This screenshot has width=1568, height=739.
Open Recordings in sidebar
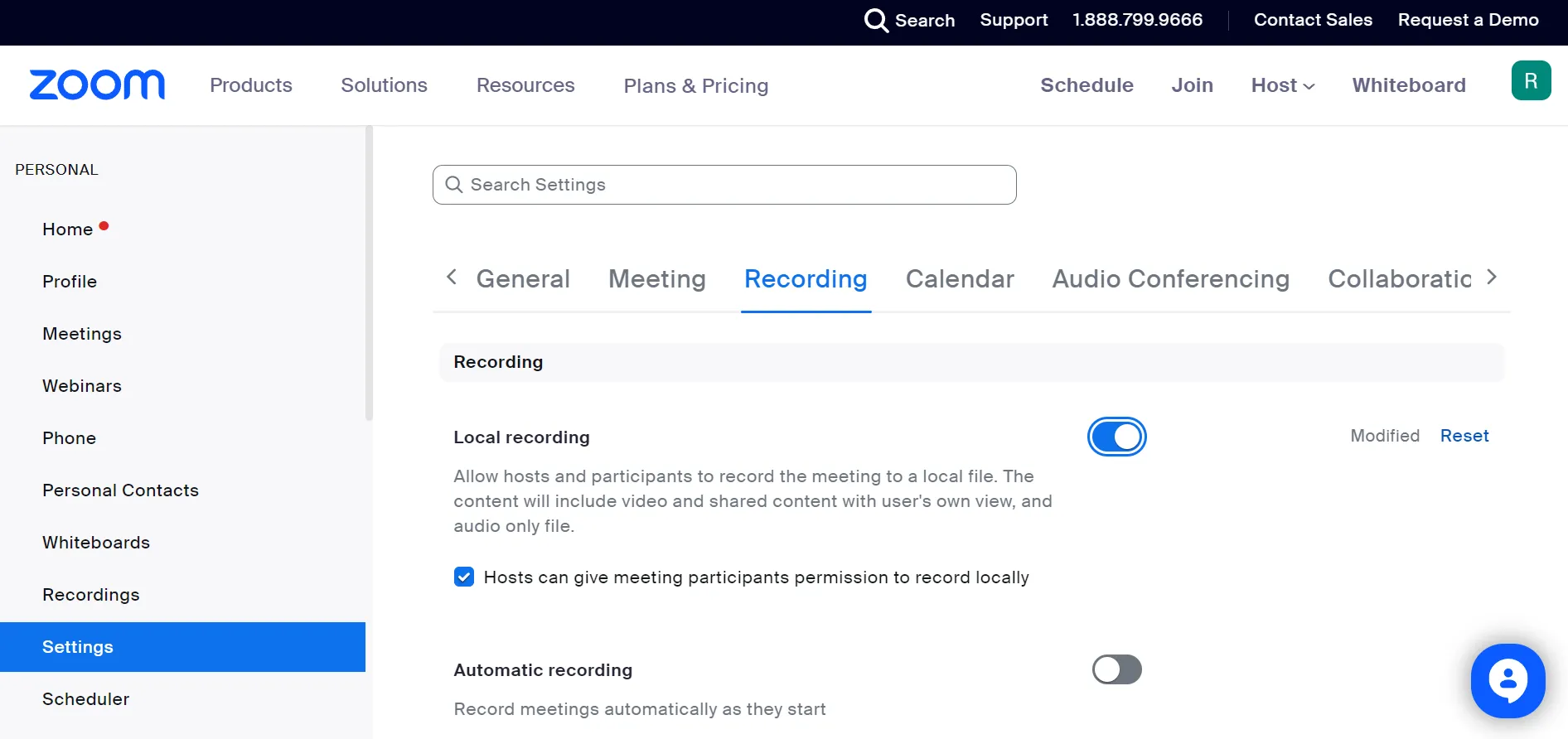(91, 595)
